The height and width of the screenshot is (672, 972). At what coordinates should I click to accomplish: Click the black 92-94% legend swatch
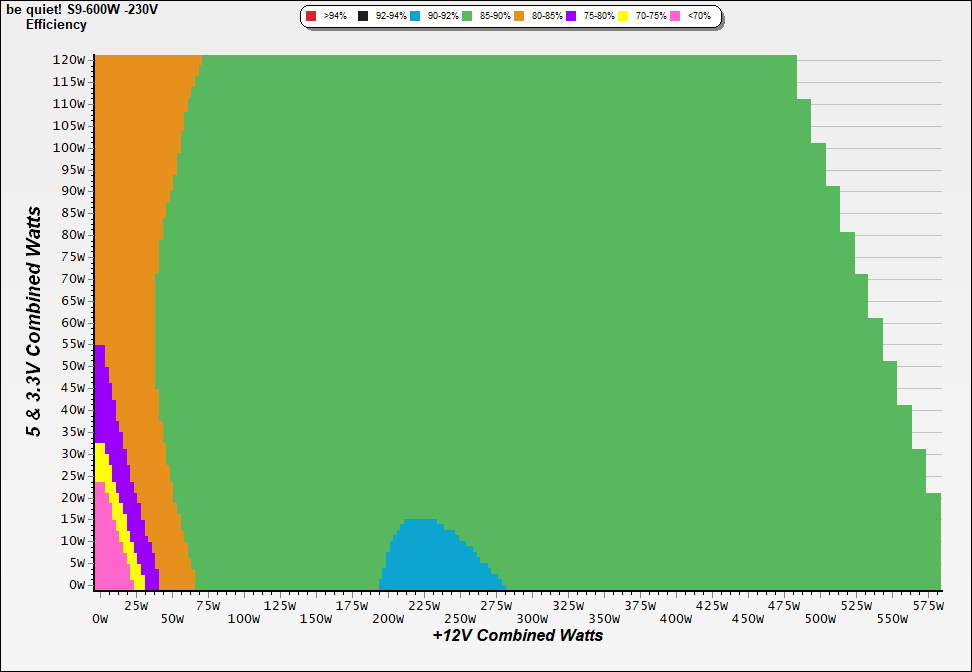[x=364, y=17]
